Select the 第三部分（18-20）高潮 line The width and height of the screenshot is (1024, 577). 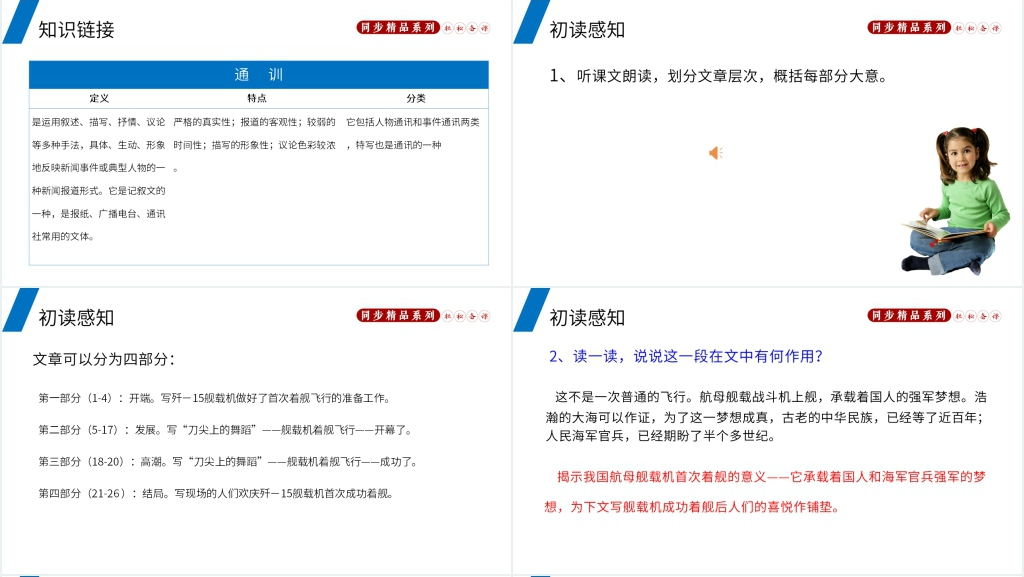pos(228,462)
